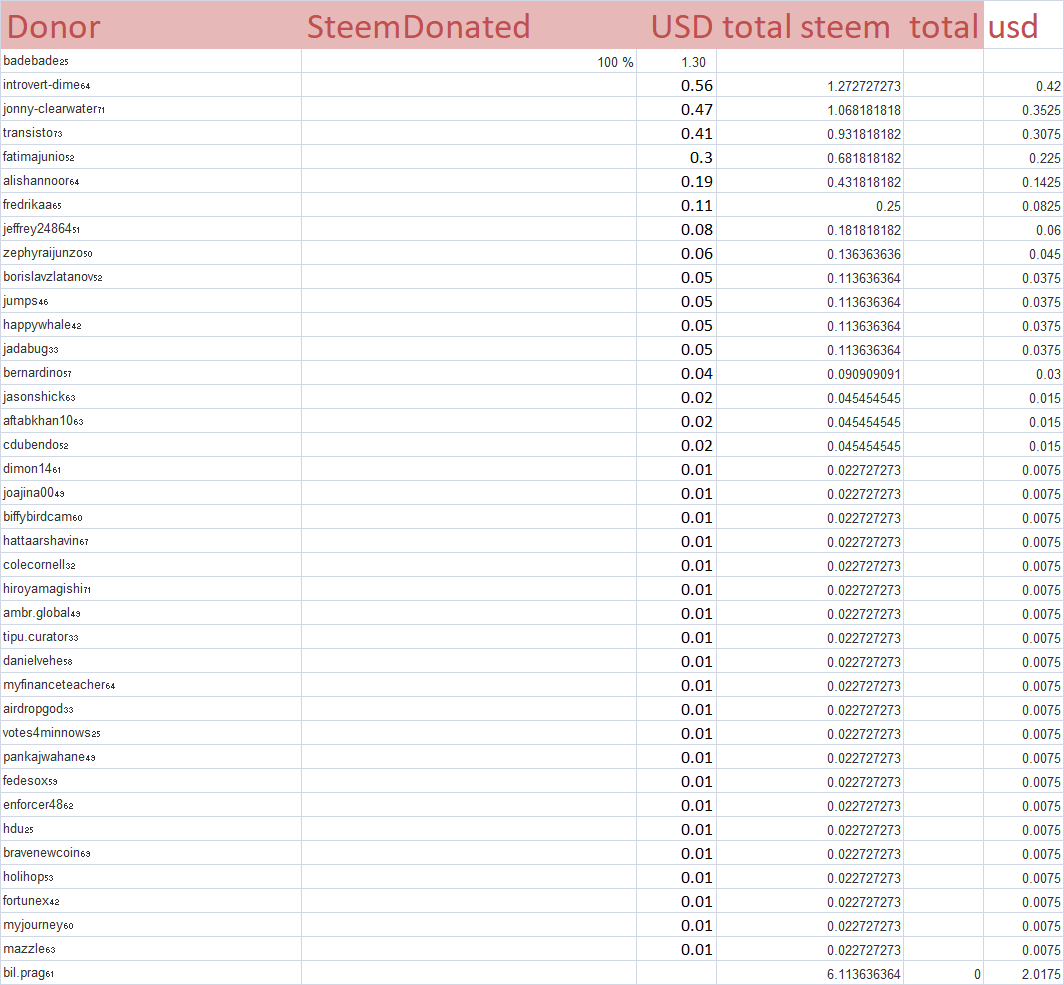Viewport: 1064px width, 985px height.
Task: Select the bernardino donor cell
Action: (x=151, y=373)
